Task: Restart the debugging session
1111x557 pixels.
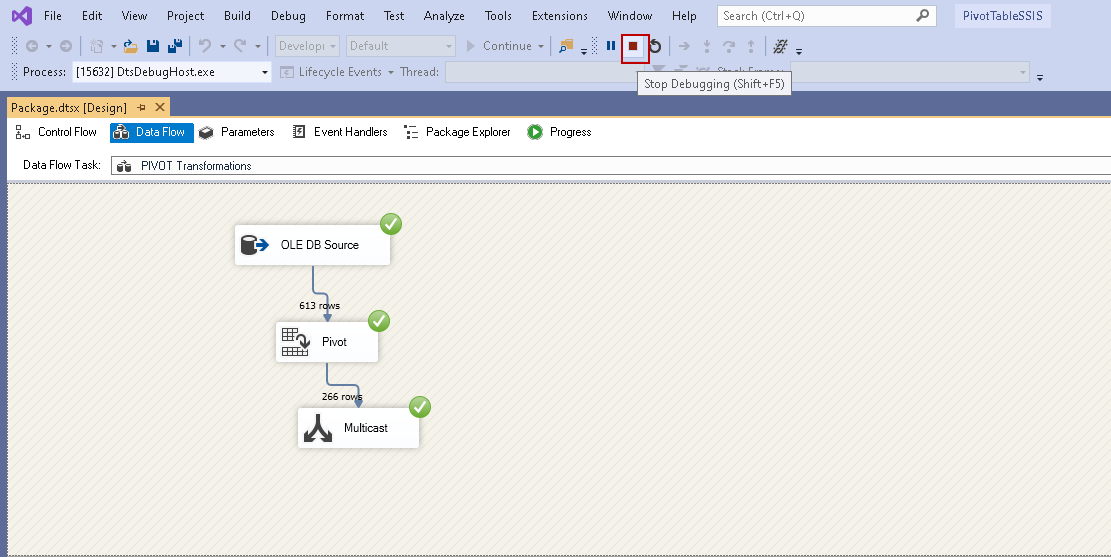Action: click(x=655, y=46)
